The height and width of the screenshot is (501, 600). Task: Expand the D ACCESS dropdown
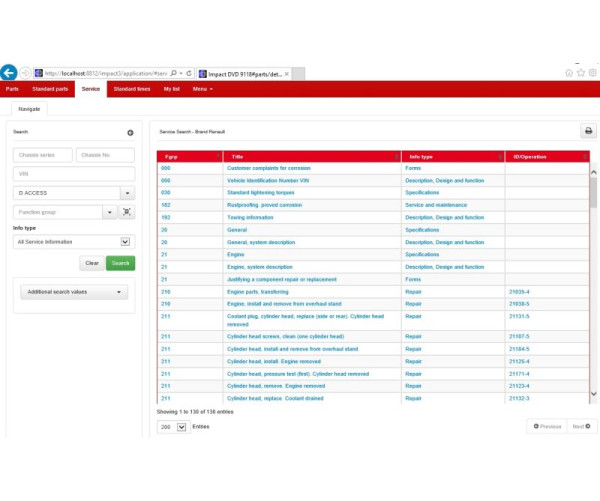(x=127, y=193)
